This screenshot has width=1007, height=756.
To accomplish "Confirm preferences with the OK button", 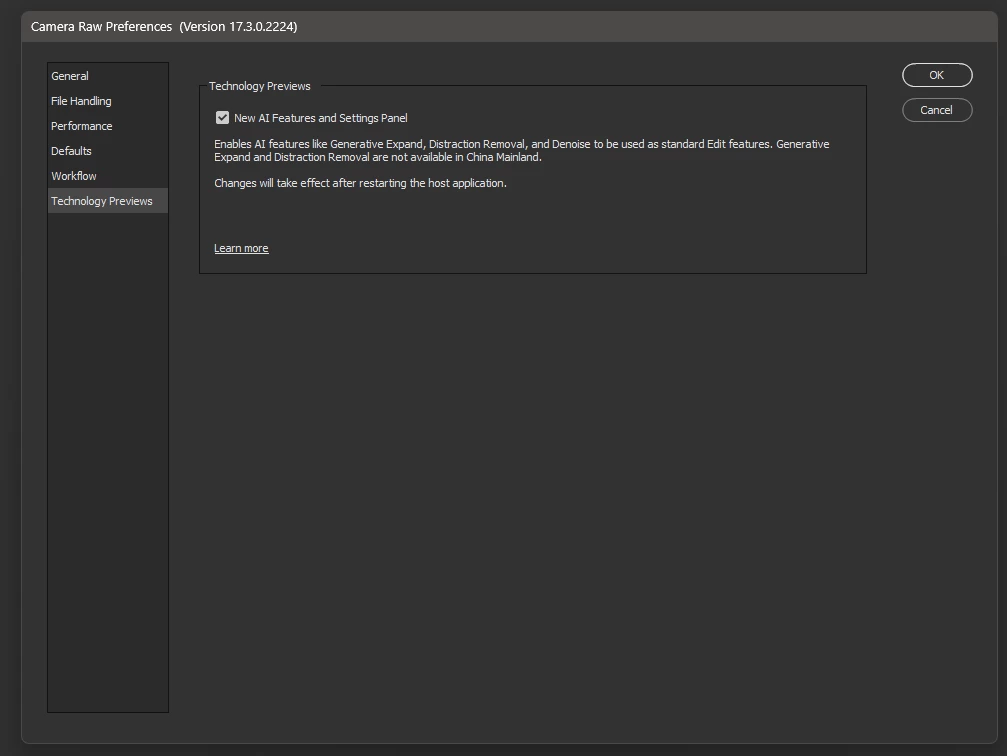I will point(937,75).
